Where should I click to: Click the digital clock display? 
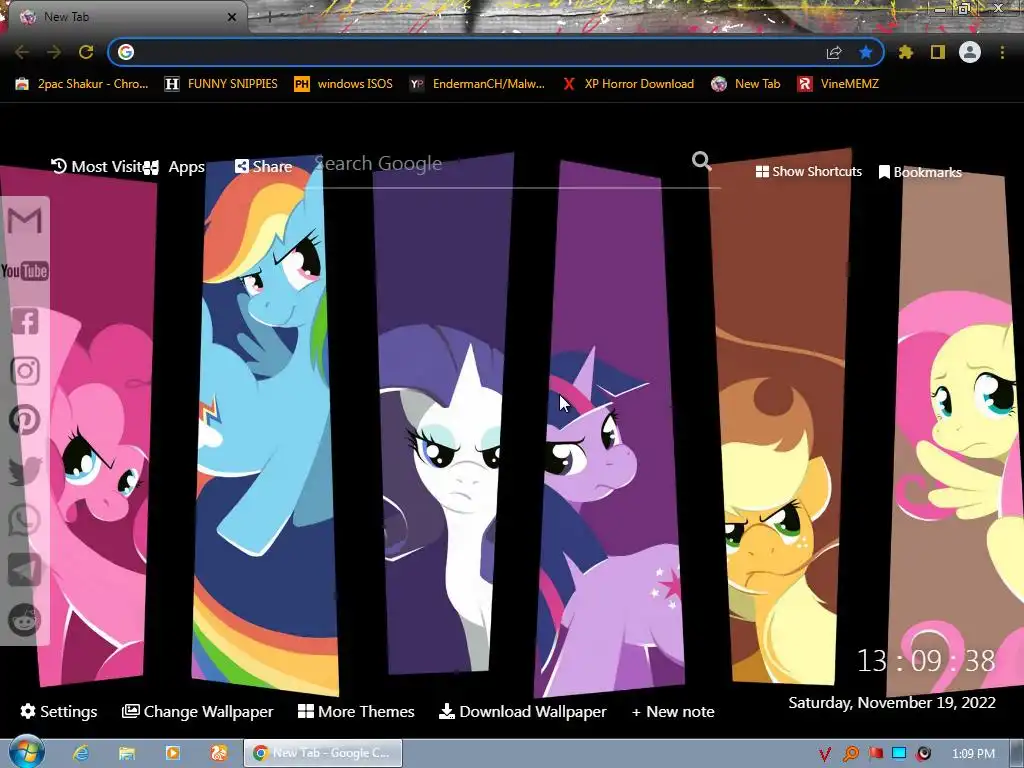coord(926,661)
